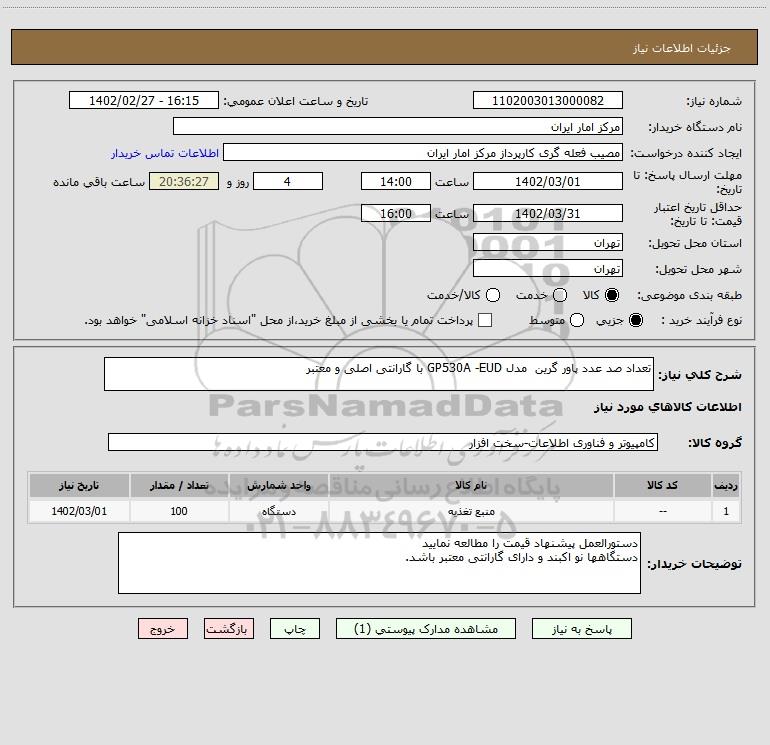
Task: Click the goods group field کامپیوتر و فناوری اطلاعات
Action: click(383, 442)
